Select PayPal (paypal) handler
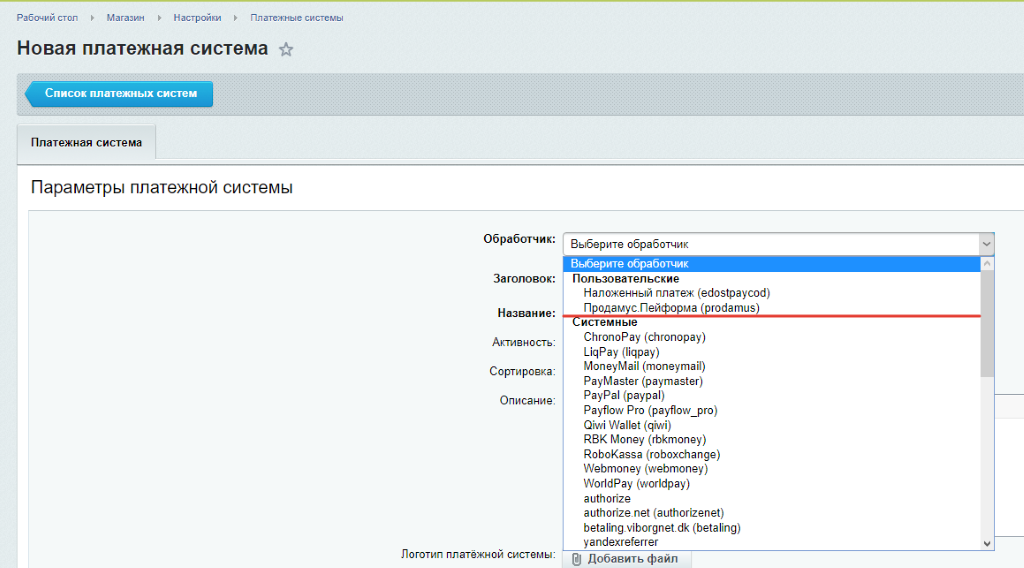The height and width of the screenshot is (568, 1024). point(624,395)
